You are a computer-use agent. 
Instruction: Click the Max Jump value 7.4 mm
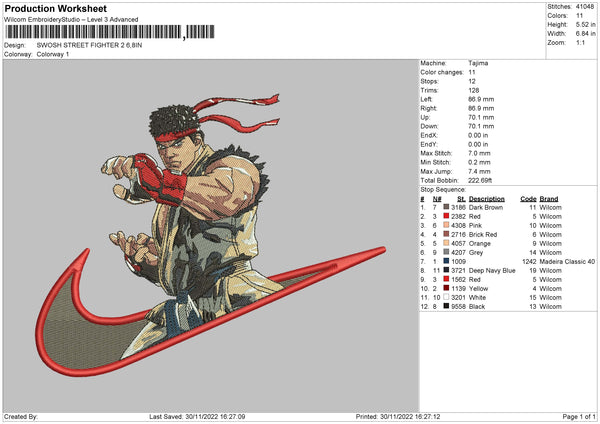479,171
